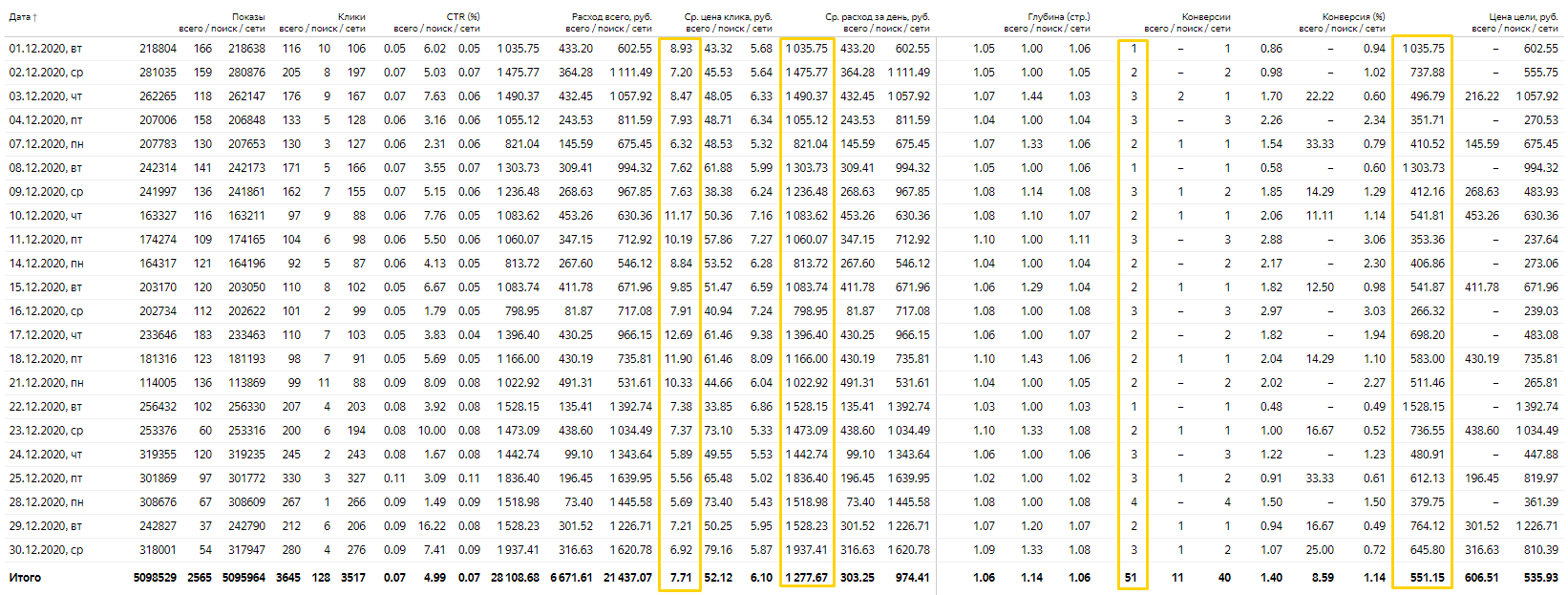This screenshot has height=595, width=1568.
Task: Select the 07.12.2020, пн date row
Action: point(47,143)
